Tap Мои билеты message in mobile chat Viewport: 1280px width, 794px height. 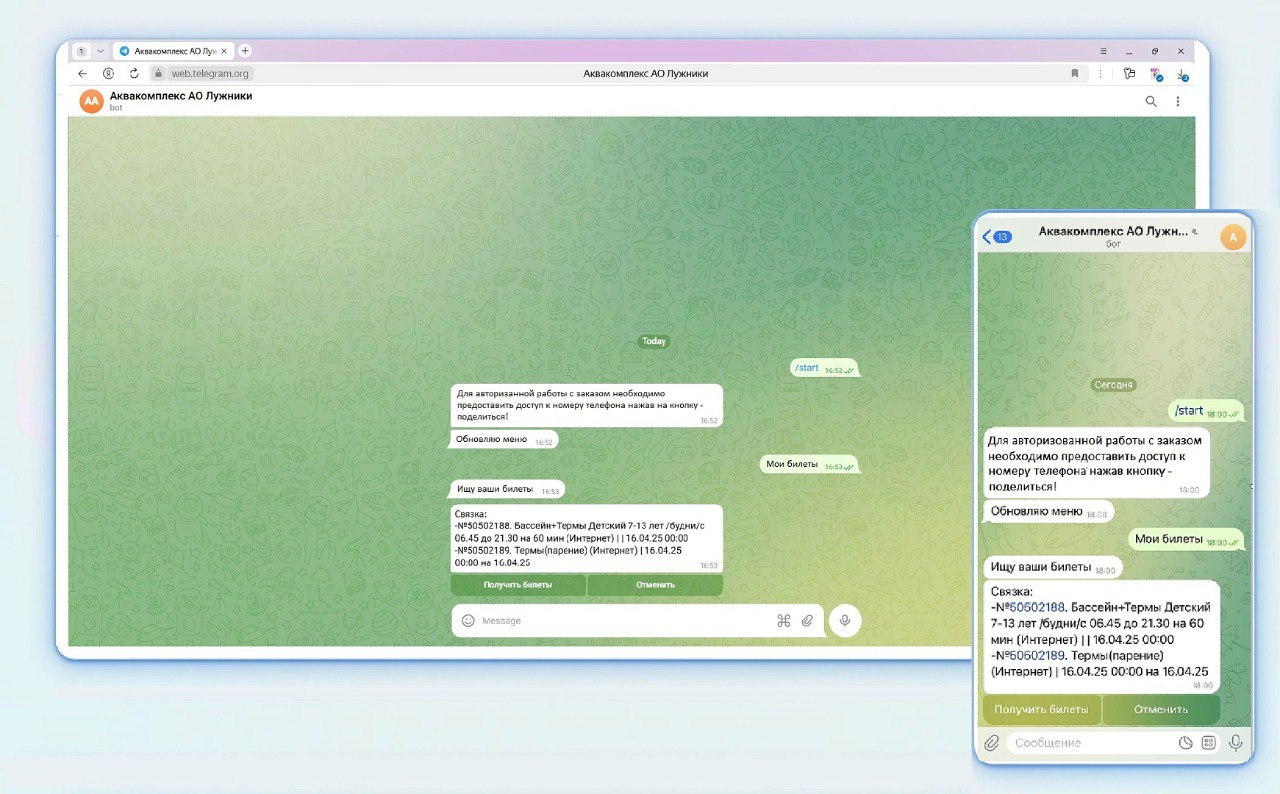[x=1187, y=539]
